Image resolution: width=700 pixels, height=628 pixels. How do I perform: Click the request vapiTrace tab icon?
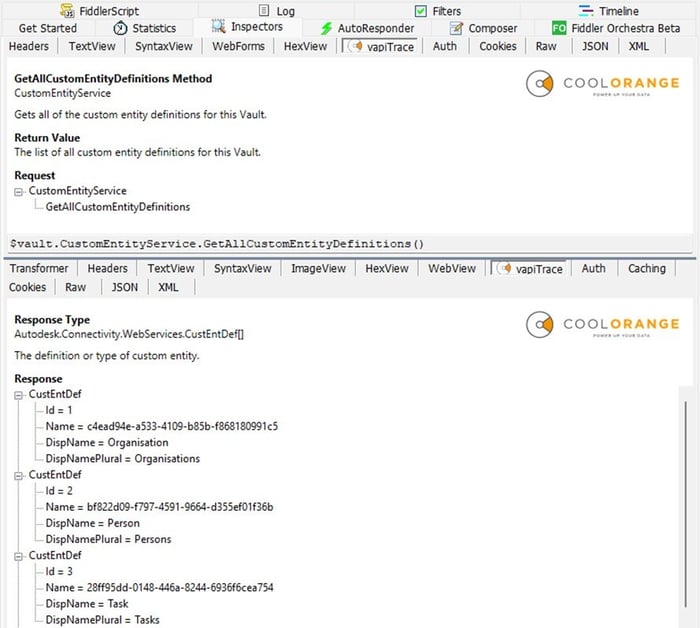355,46
